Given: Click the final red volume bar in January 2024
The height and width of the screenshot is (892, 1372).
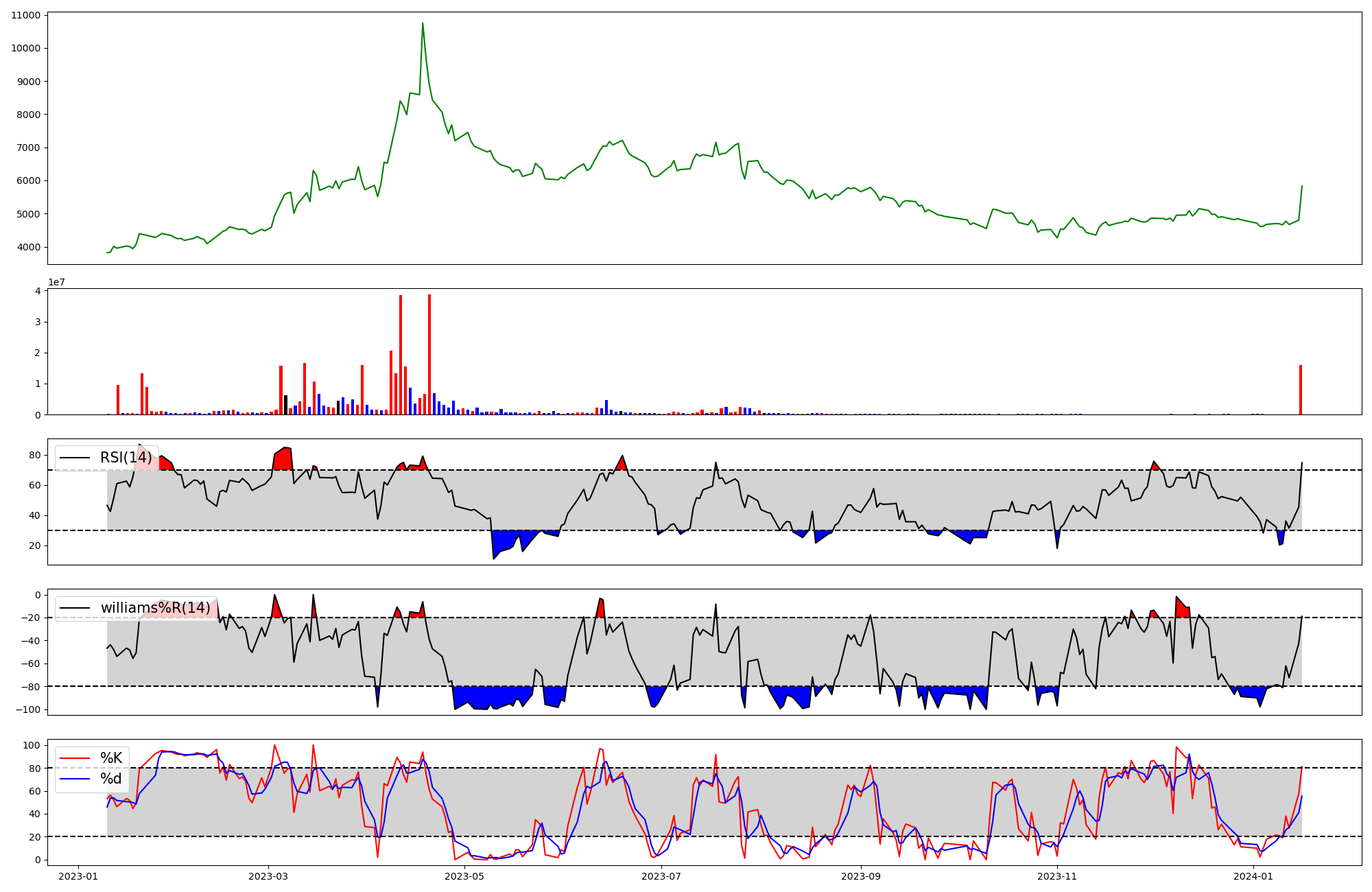Looking at the screenshot, I should (x=1301, y=390).
